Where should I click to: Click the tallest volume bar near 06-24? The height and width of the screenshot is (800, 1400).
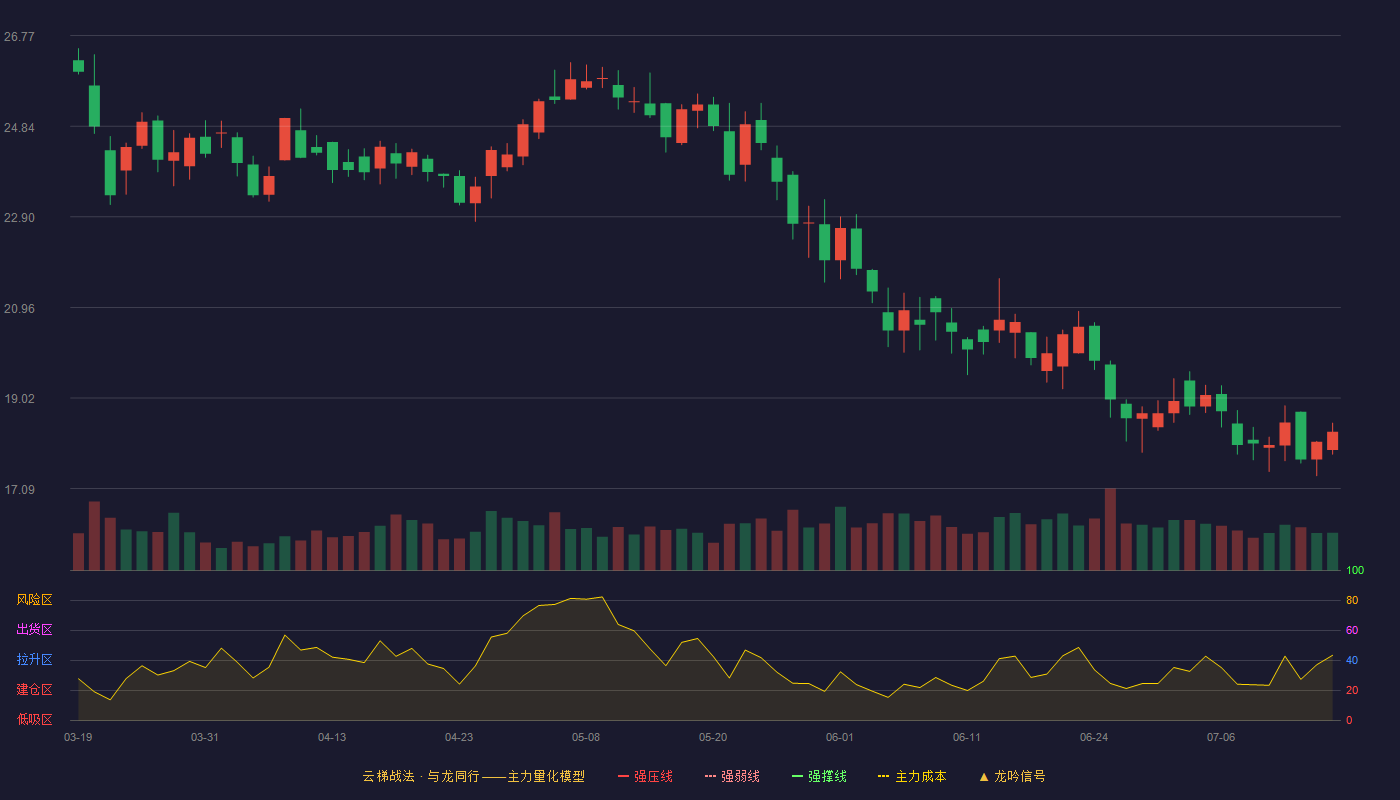pyautogui.click(x=1110, y=529)
